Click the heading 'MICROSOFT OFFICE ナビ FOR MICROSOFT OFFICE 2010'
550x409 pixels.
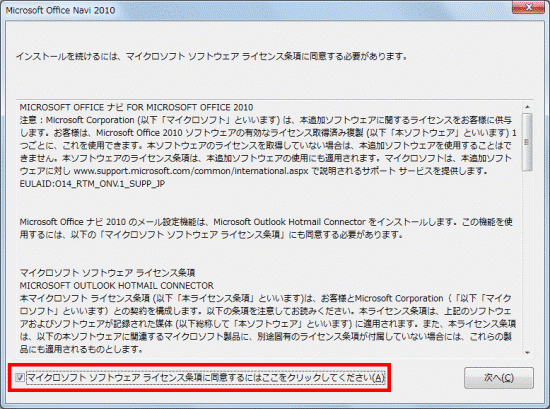click(x=136, y=107)
